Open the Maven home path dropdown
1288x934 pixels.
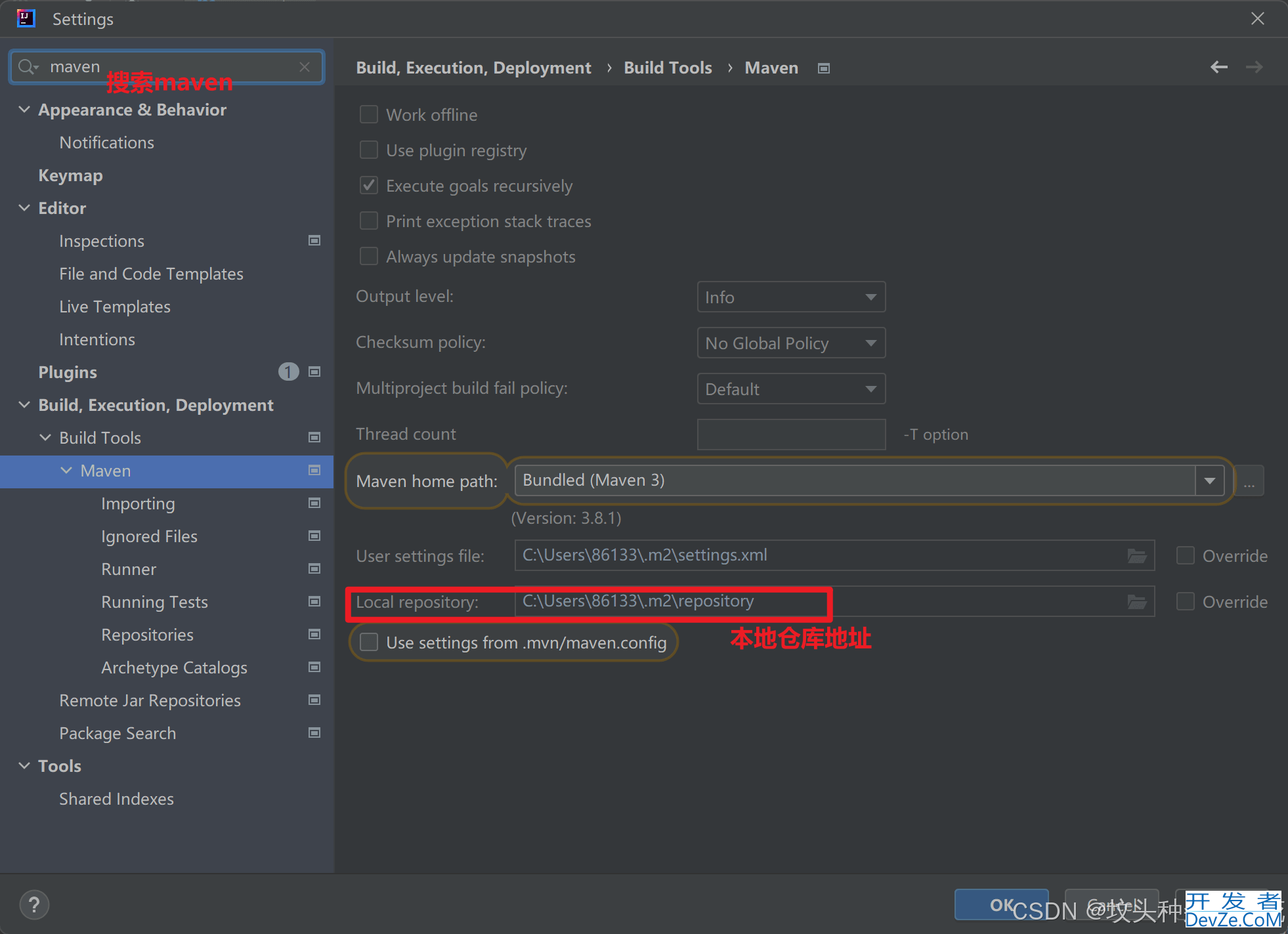point(1212,480)
